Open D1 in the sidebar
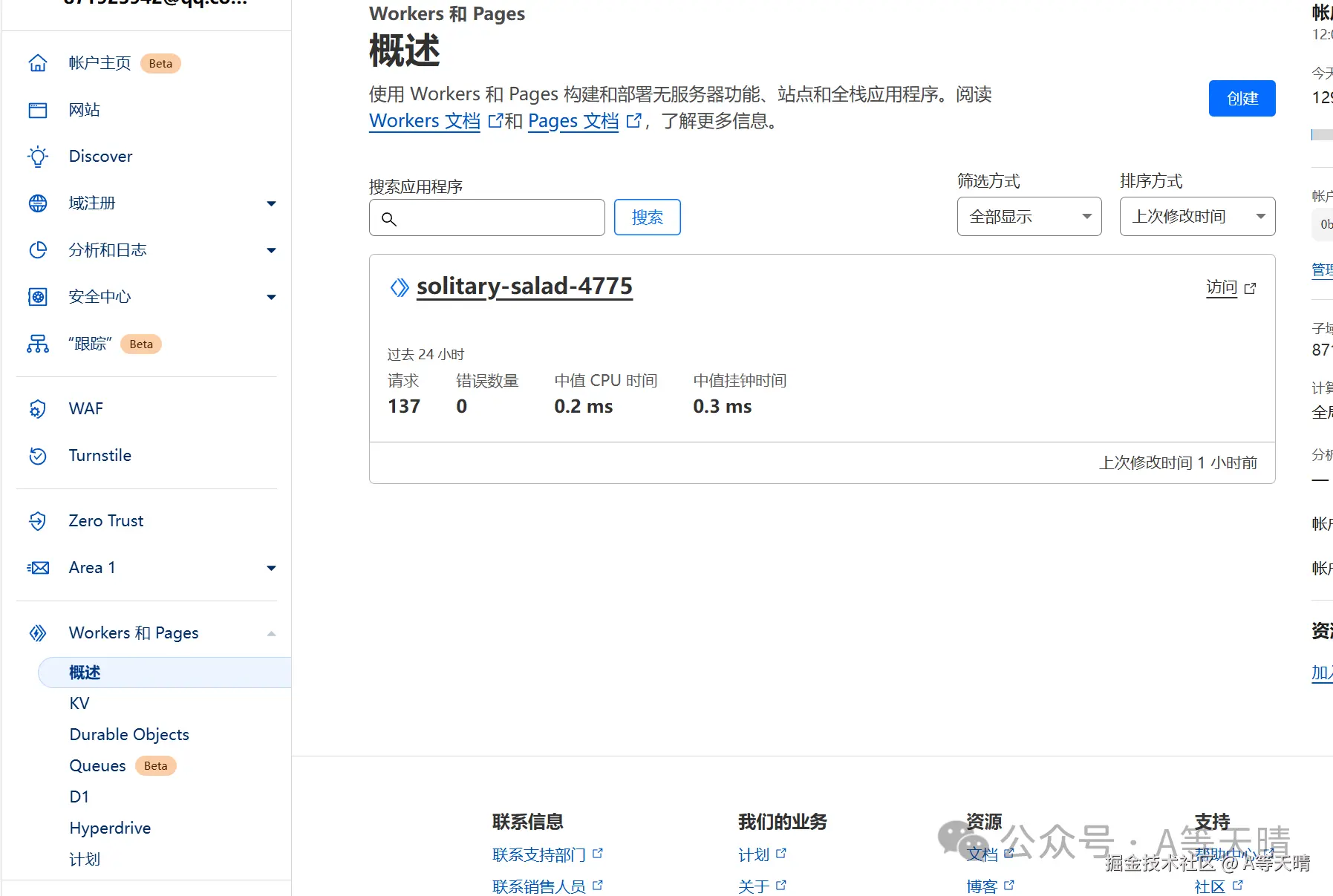1333x896 pixels. pyautogui.click(x=79, y=797)
